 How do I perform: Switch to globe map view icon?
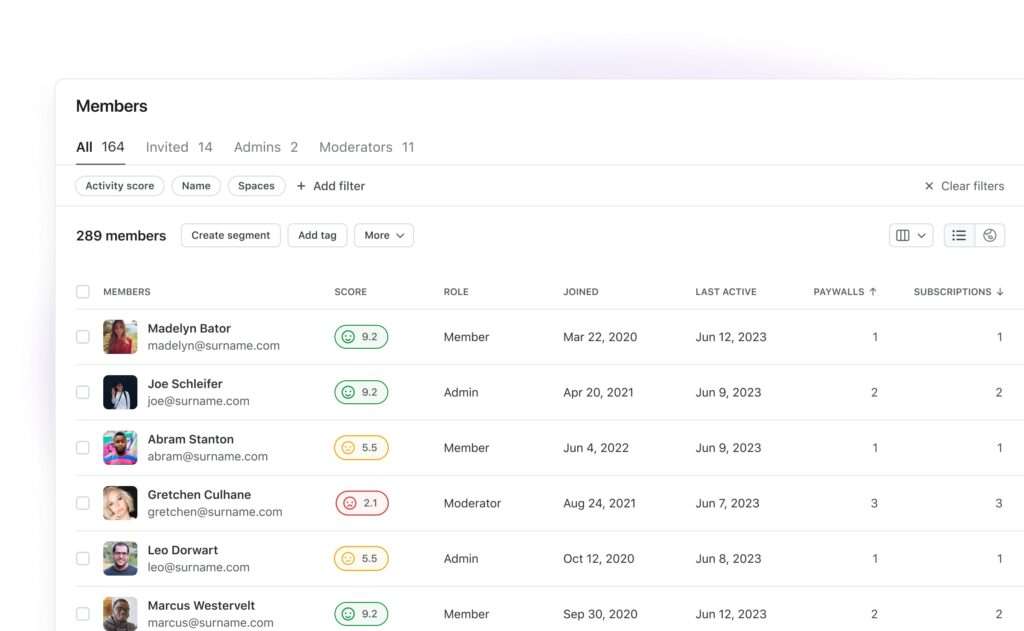pos(989,235)
